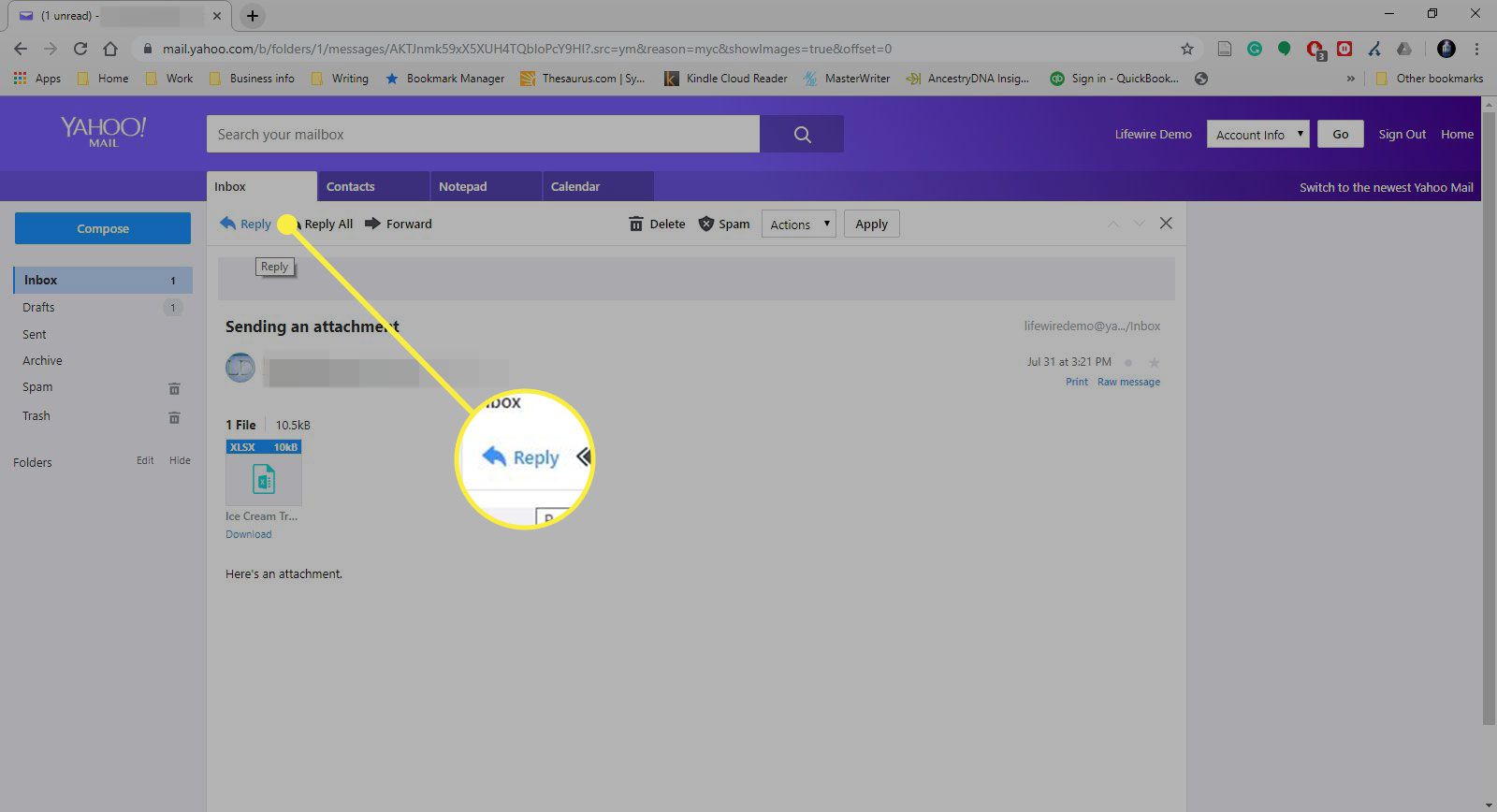Viewport: 1497px width, 812px height.
Task: Empty the Spam folder trash icon
Action: pos(174,388)
